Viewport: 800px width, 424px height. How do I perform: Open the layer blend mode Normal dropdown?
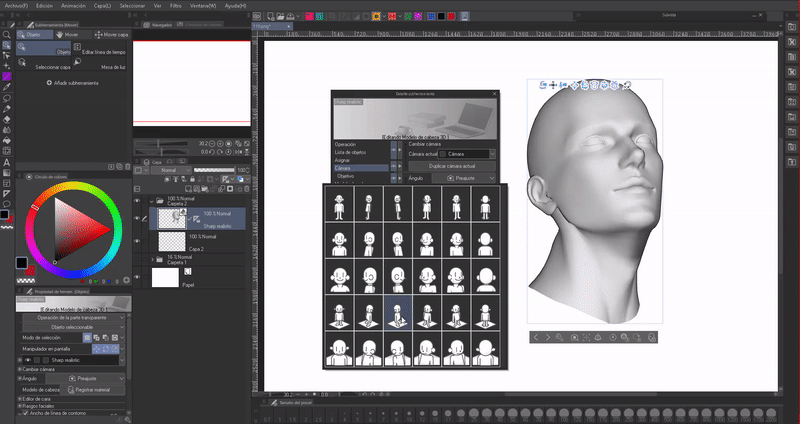pyautogui.click(x=169, y=170)
